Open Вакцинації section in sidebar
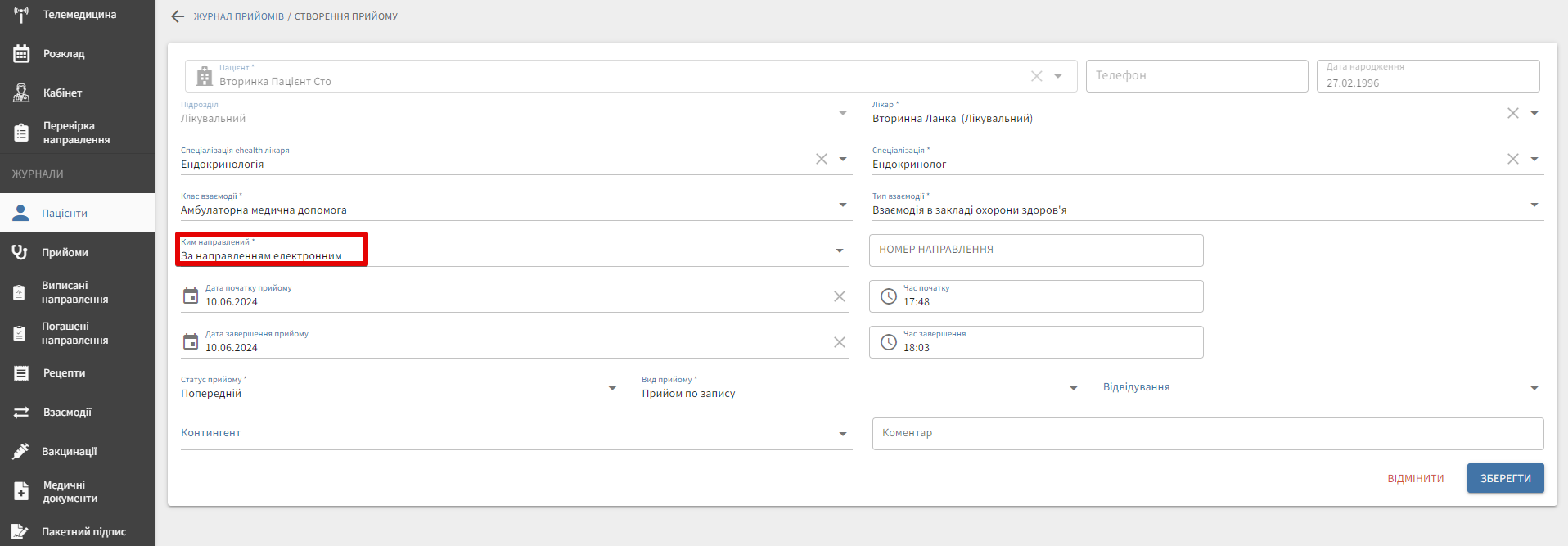1568x546 pixels. [70, 452]
